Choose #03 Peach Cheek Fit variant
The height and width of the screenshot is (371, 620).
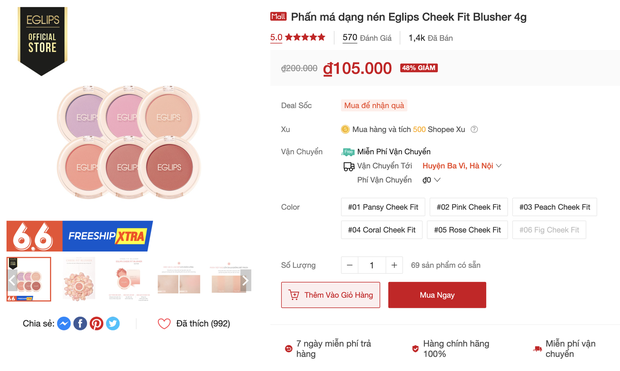(554, 207)
